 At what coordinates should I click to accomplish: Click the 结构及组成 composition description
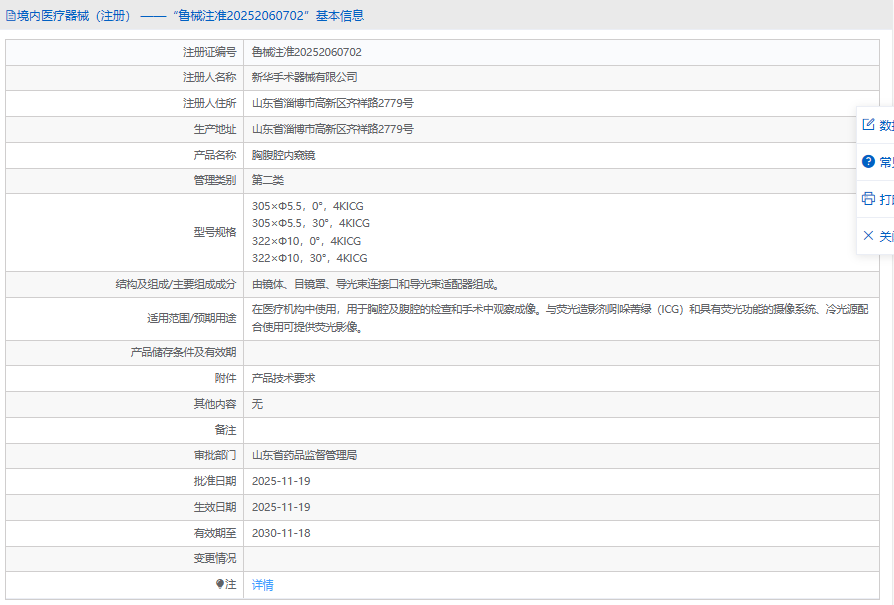tap(375, 284)
